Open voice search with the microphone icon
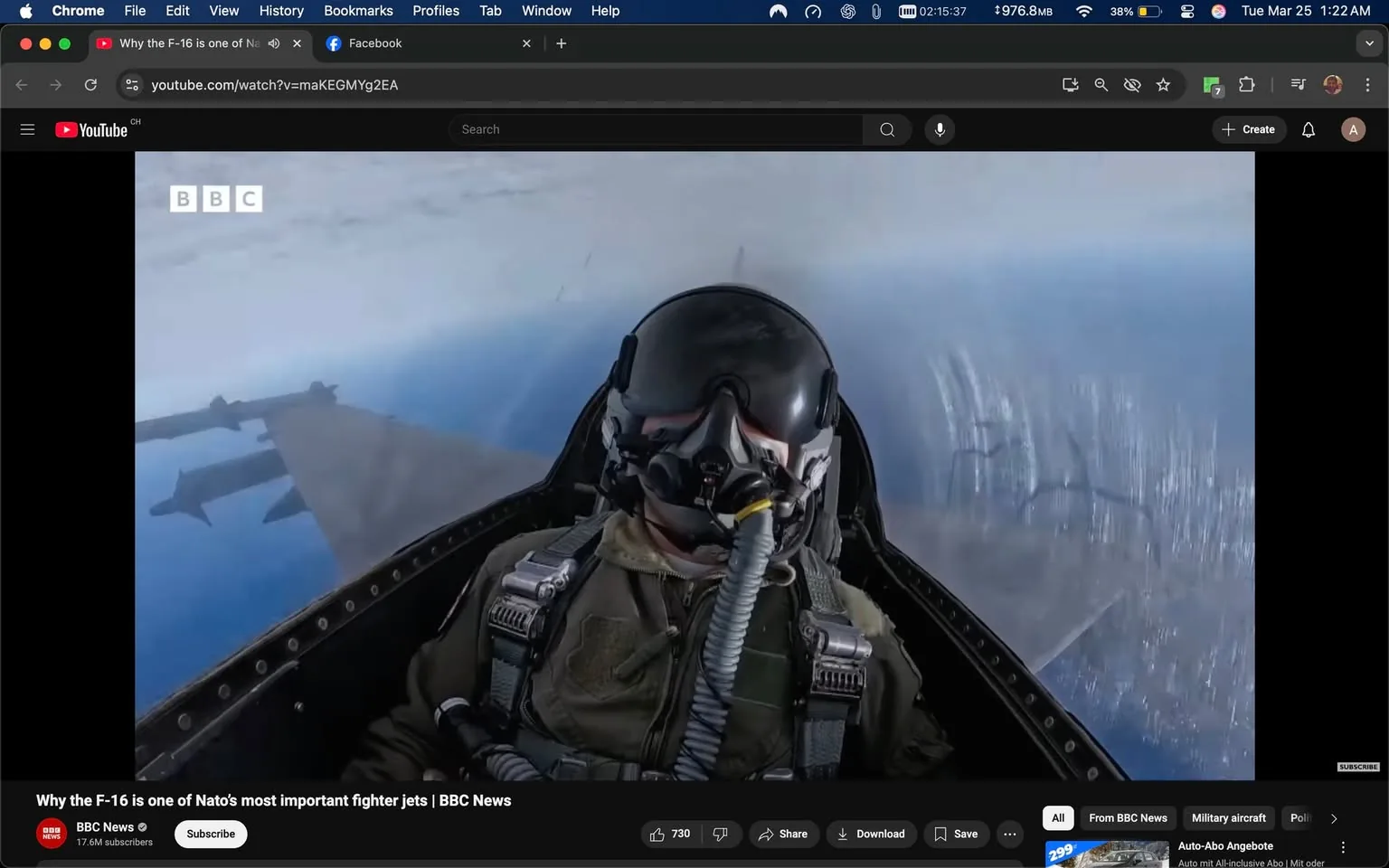The image size is (1389, 868). tap(940, 129)
